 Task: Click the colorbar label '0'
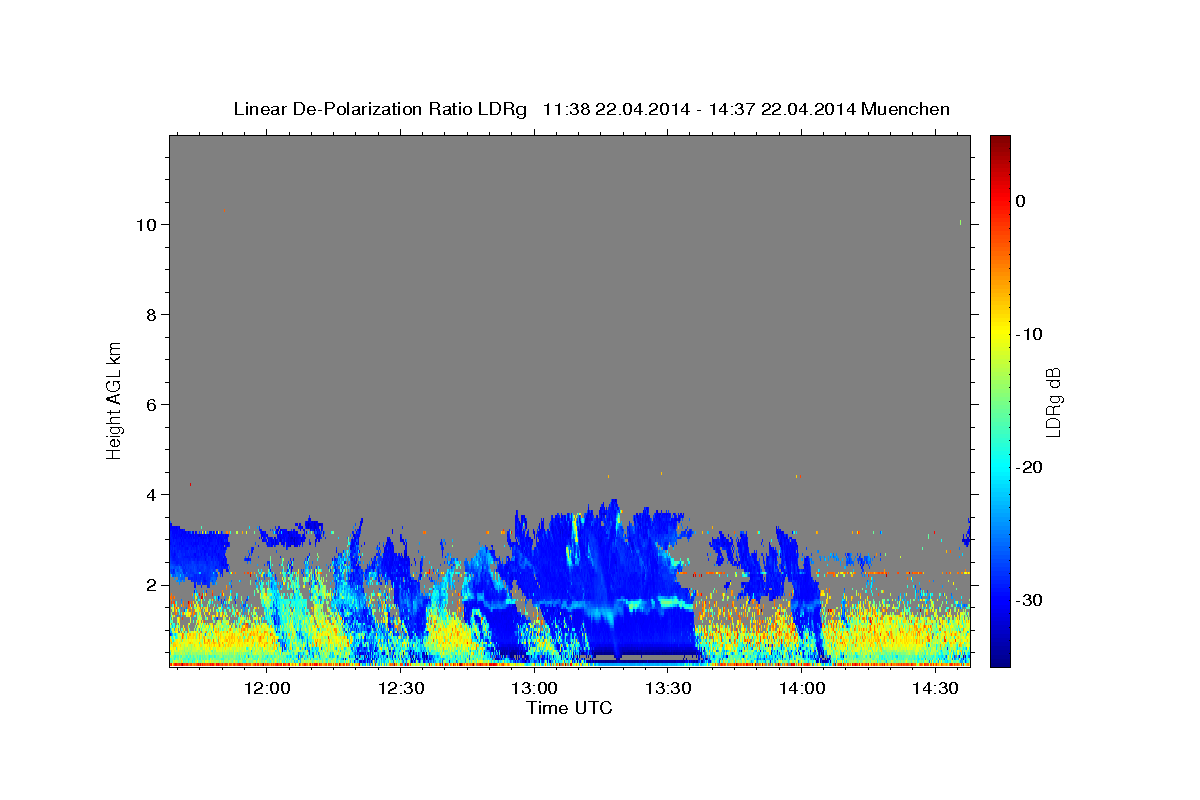click(x=1021, y=201)
